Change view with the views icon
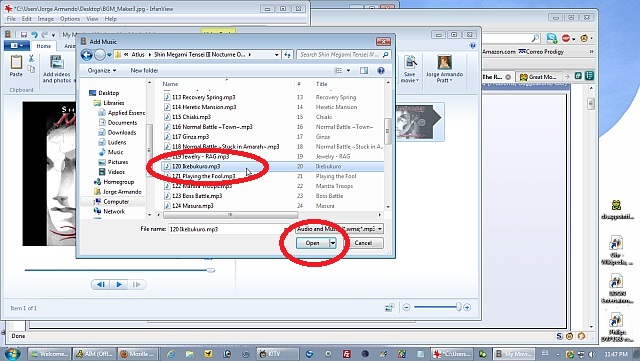Image resolution: width=640 pixels, height=361 pixels. pos(338,71)
